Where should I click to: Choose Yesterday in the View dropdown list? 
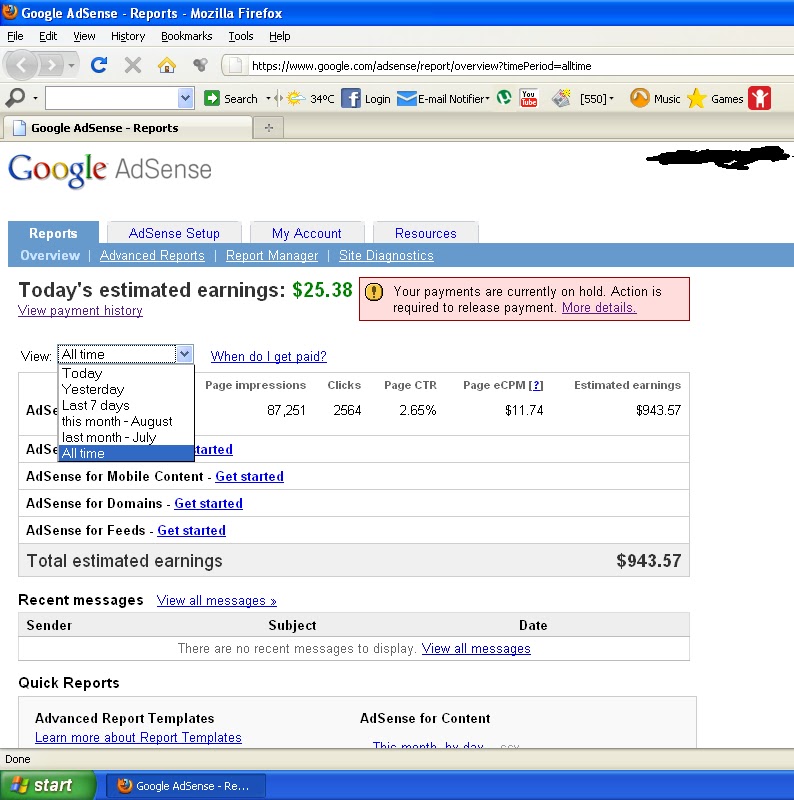(x=126, y=389)
